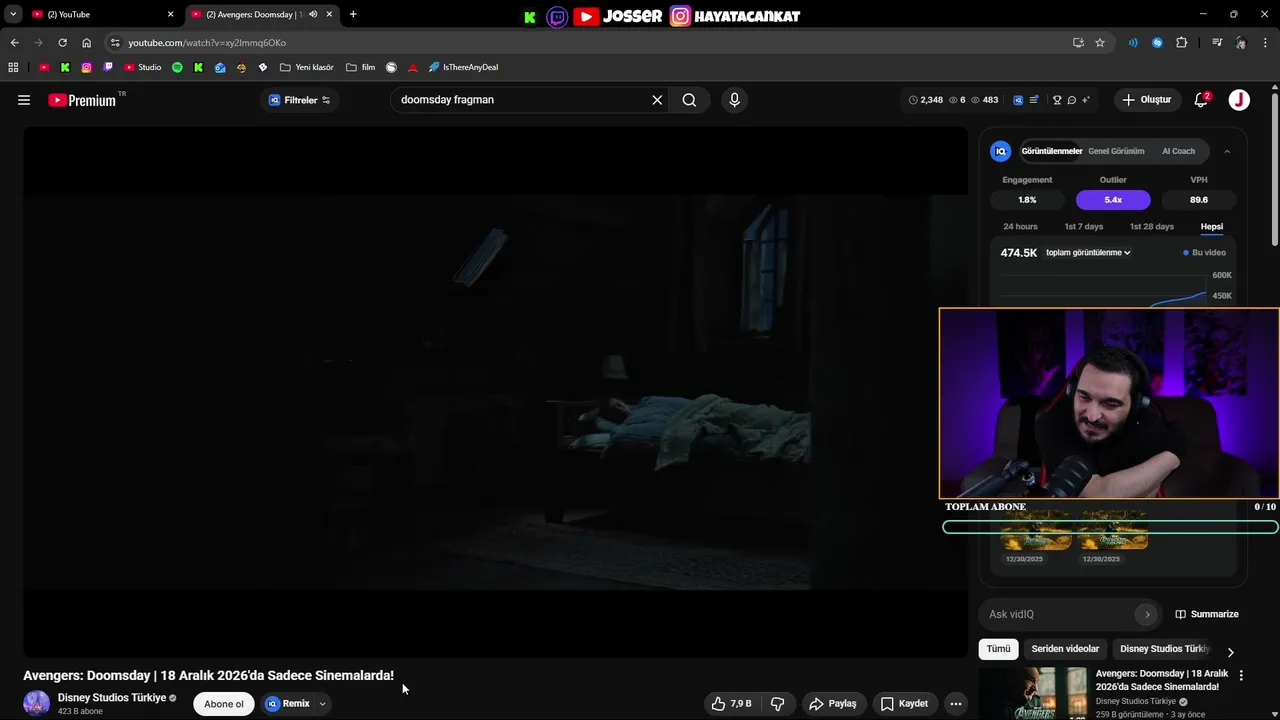The width and height of the screenshot is (1280, 720).
Task: Open site information icon in address bar
Action: tap(115, 43)
